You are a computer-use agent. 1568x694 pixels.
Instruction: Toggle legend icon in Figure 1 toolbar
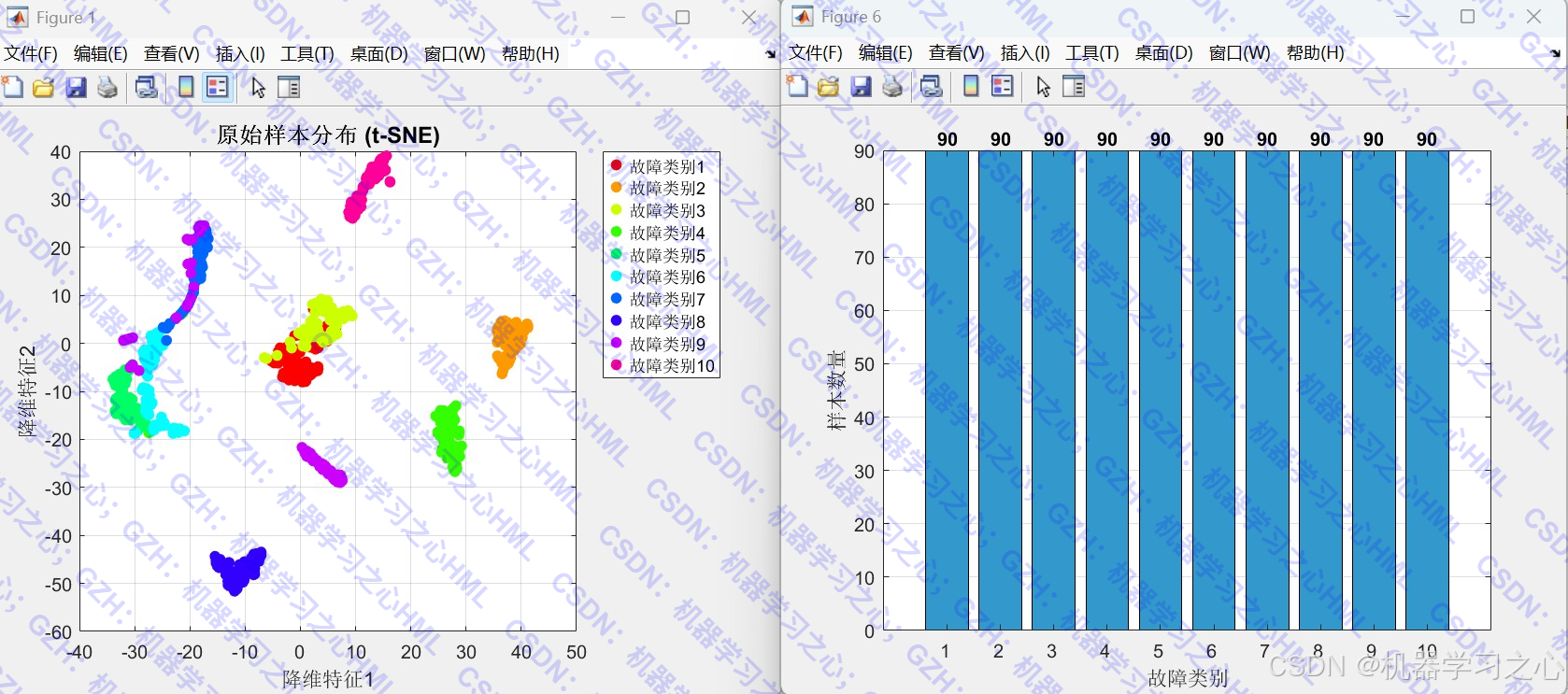[217, 88]
